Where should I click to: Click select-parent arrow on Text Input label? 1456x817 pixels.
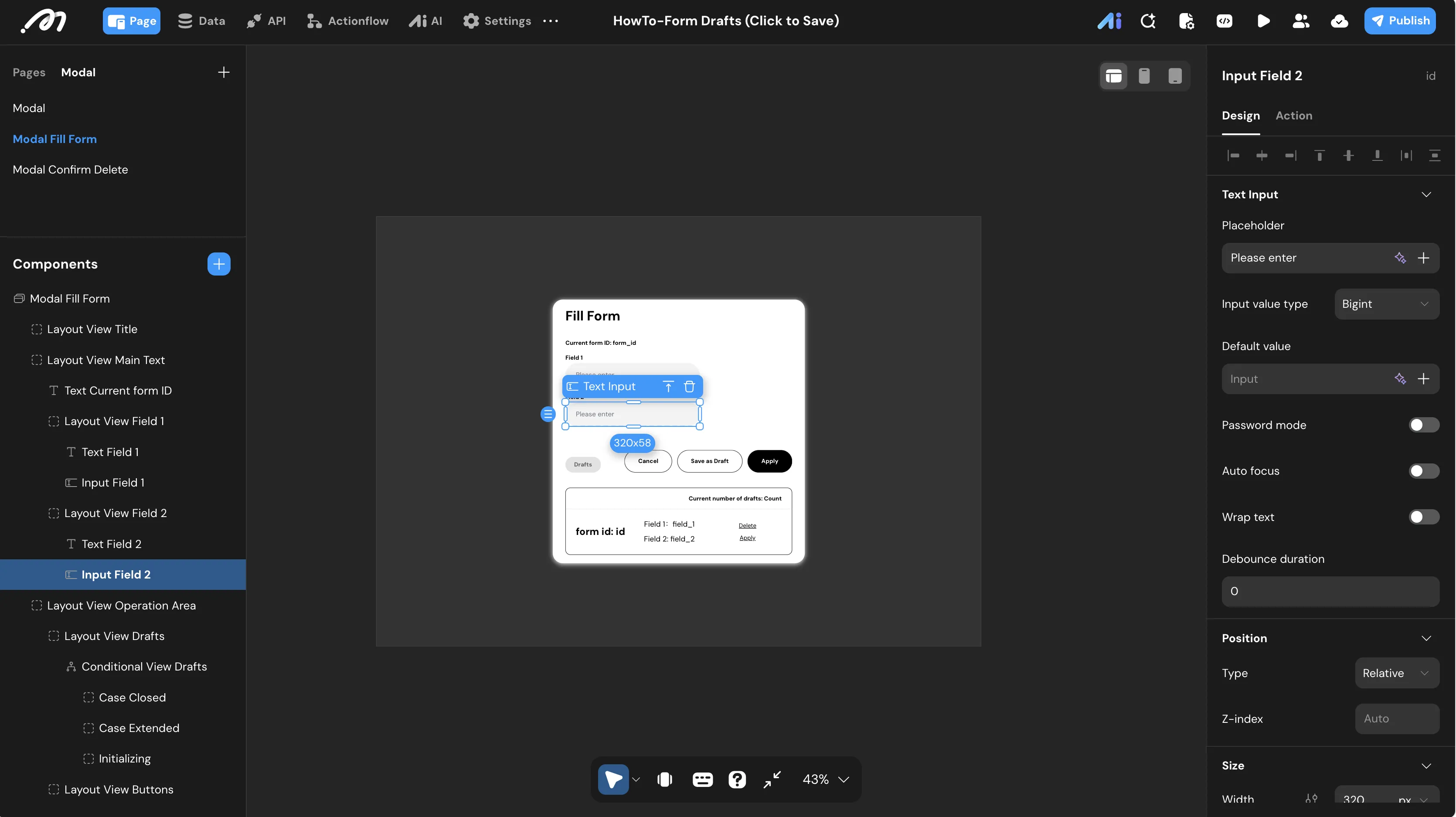(668, 387)
